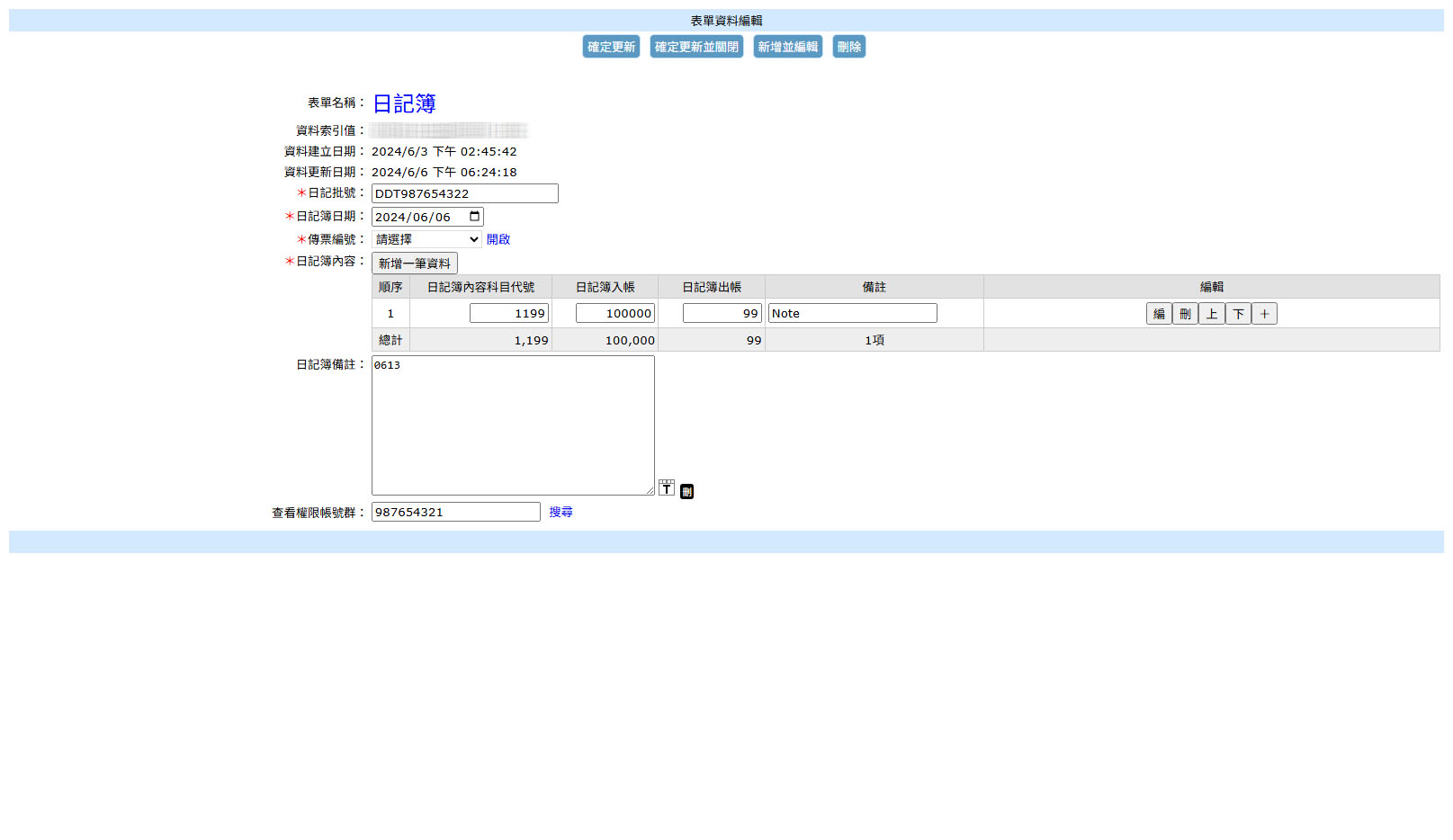Click inside the 日記簿備註 textarea with 0613
This screenshot has width=1453, height=840.
coord(513,425)
